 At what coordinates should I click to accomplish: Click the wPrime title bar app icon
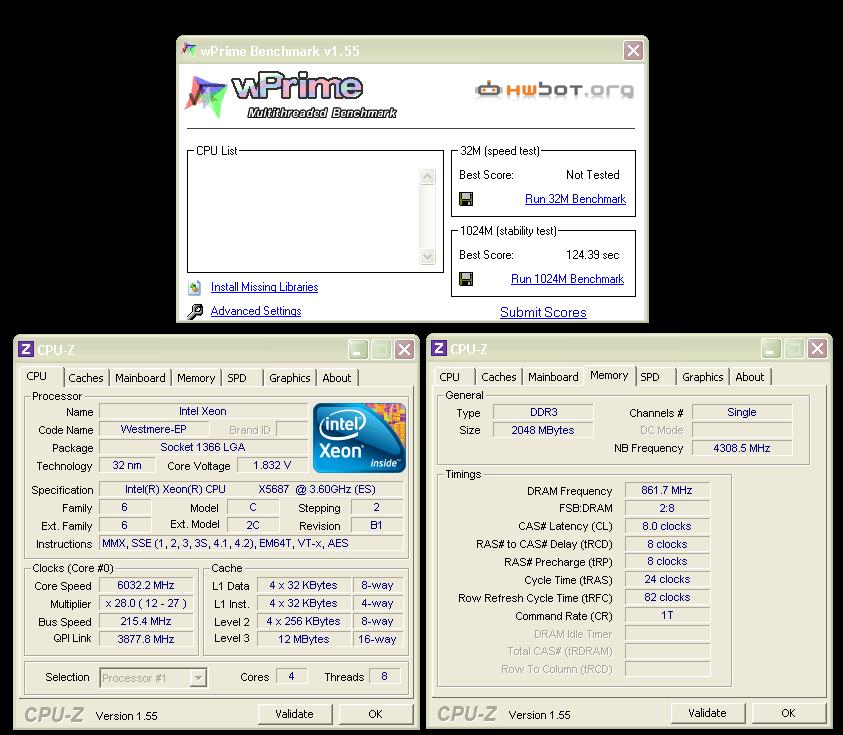[186, 50]
